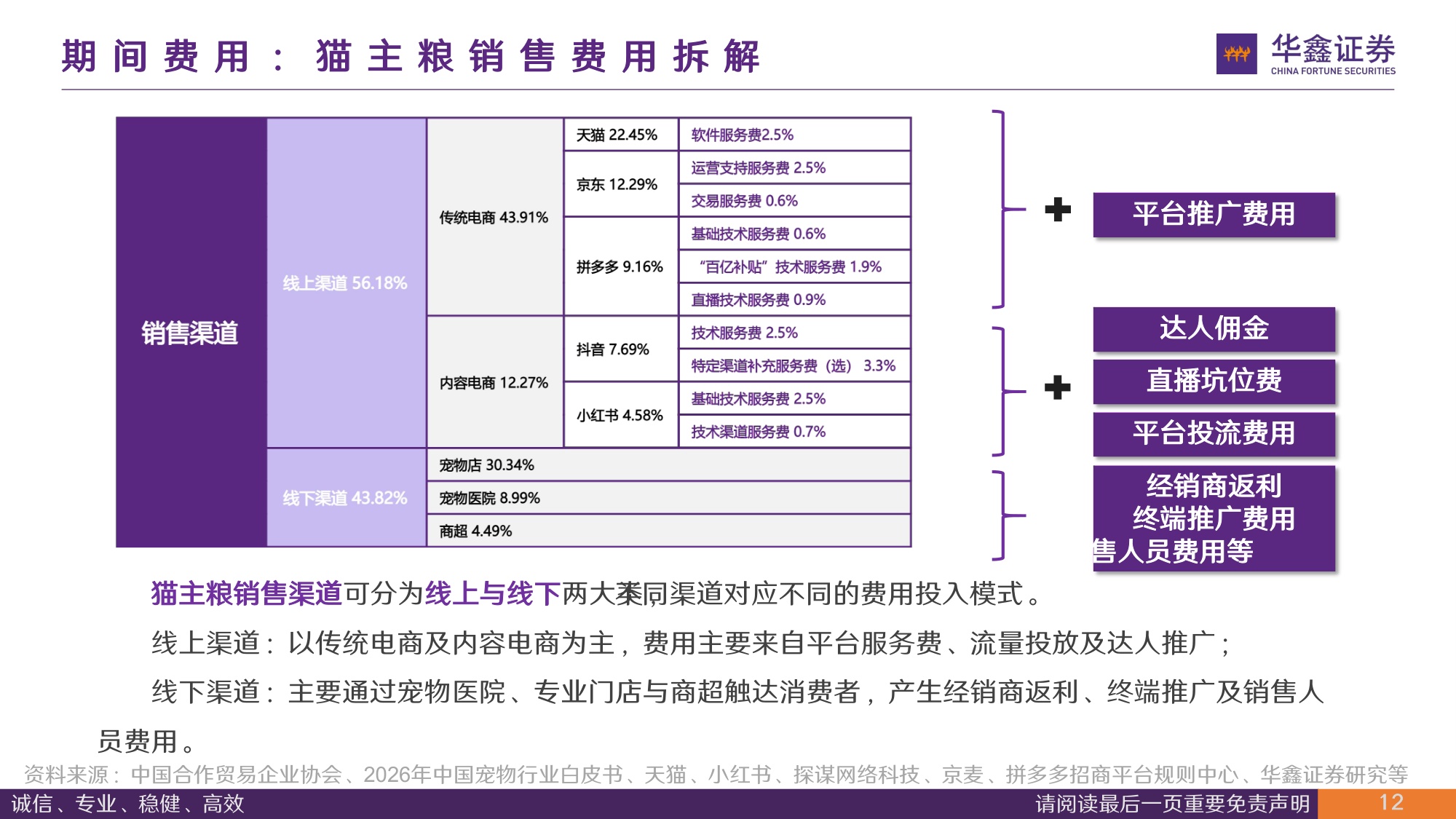
Task: Click the 请阅读最后一页重要免责声明 footer notice
Action: pos(1173,804)
